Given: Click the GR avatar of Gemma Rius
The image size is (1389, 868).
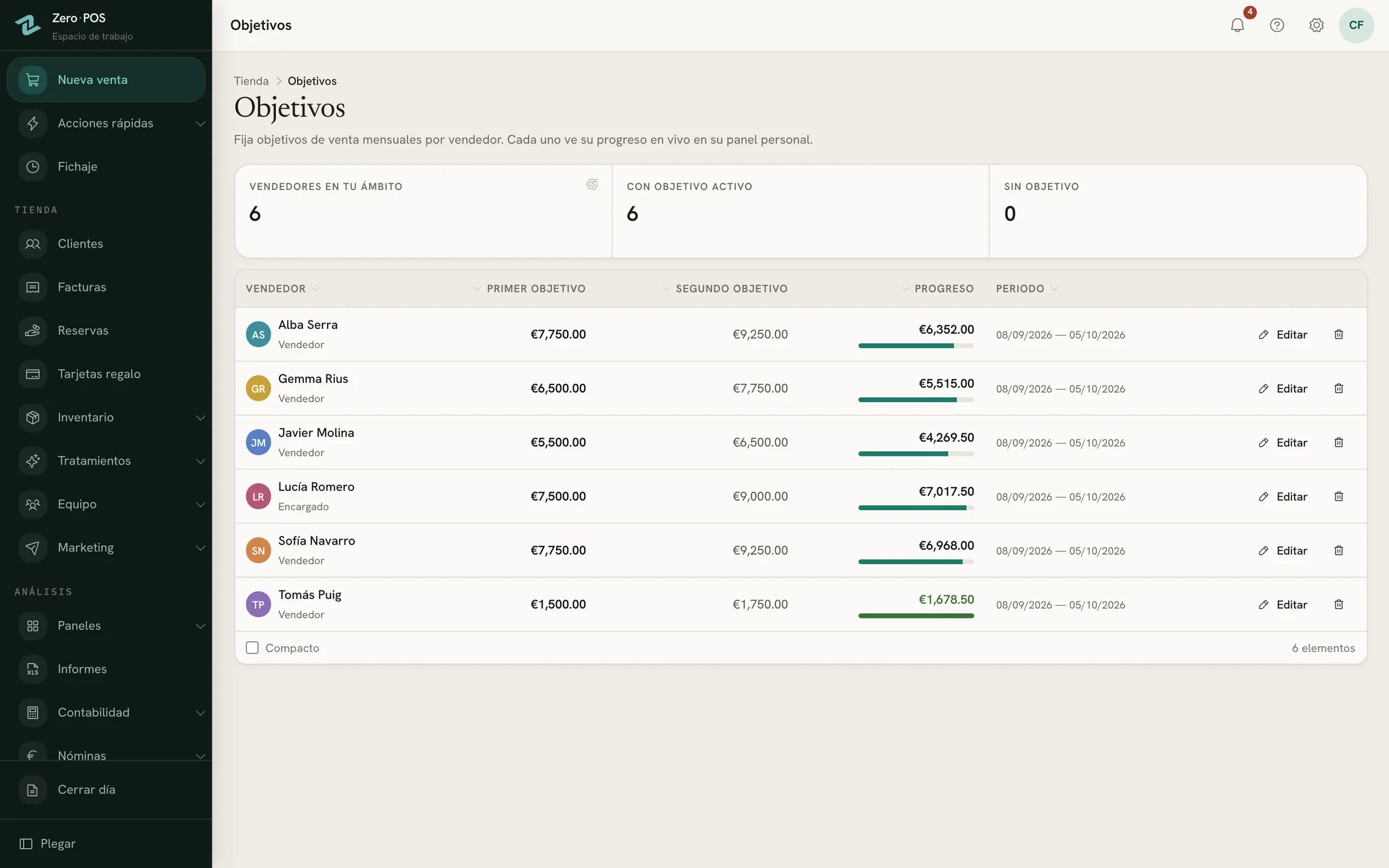Looking at the screenshot, I should [258, 389].
